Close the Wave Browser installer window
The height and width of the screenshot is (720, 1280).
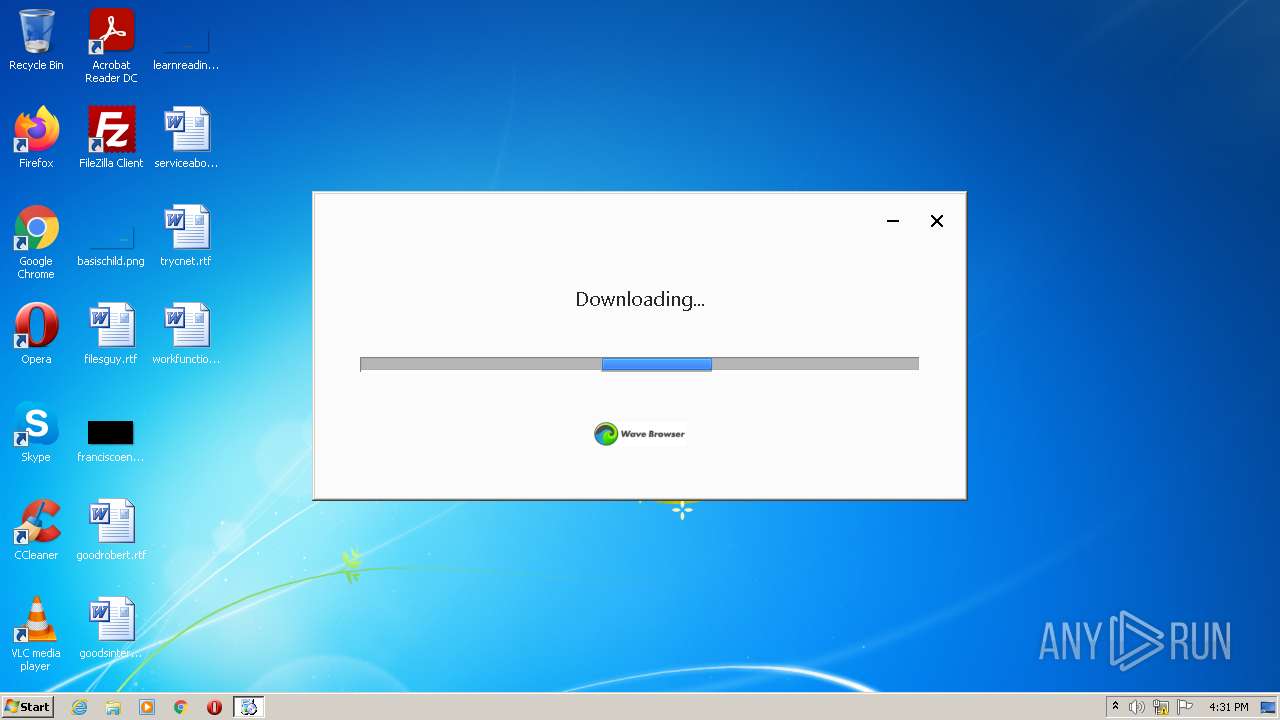(x=937, y=221)
